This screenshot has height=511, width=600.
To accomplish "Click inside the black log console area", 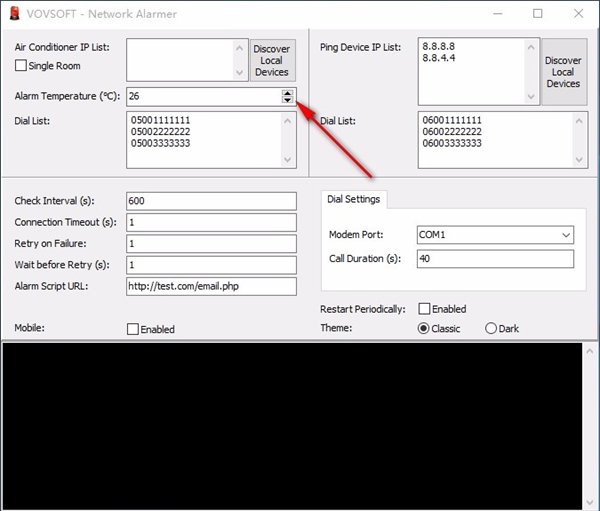I will point(292,426).
